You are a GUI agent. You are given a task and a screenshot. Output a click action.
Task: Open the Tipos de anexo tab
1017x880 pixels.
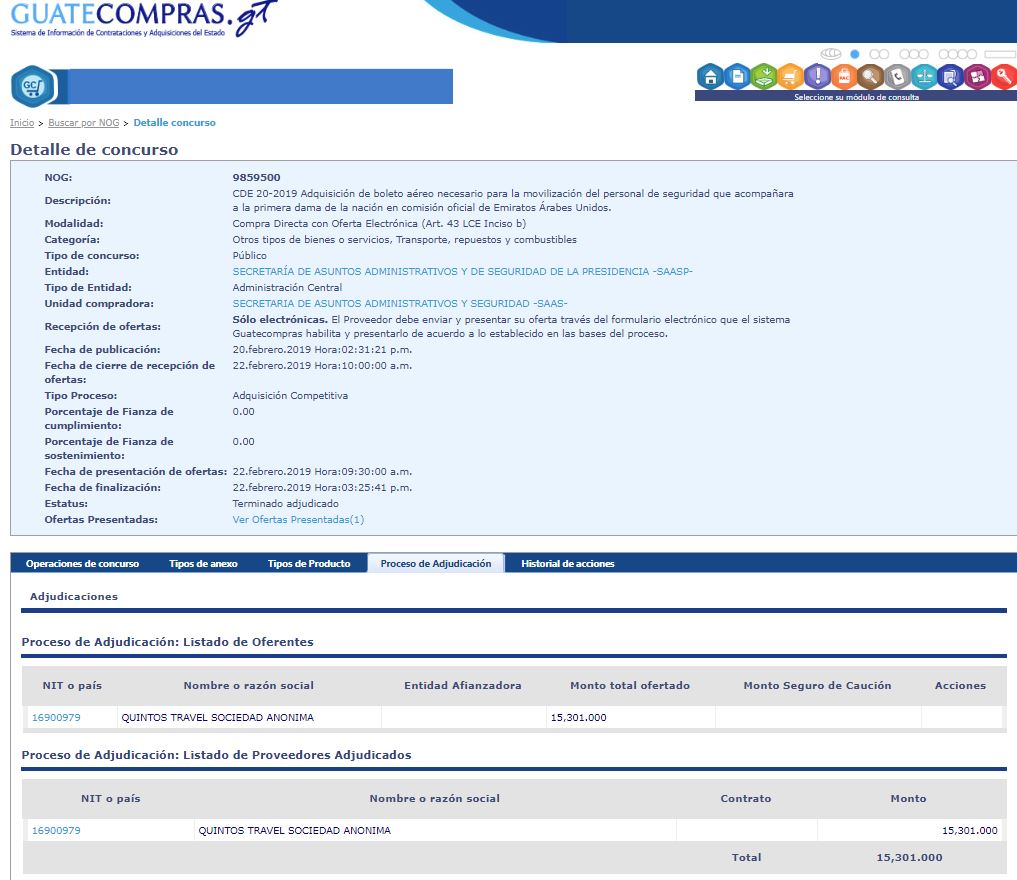[x=203, y=564]
